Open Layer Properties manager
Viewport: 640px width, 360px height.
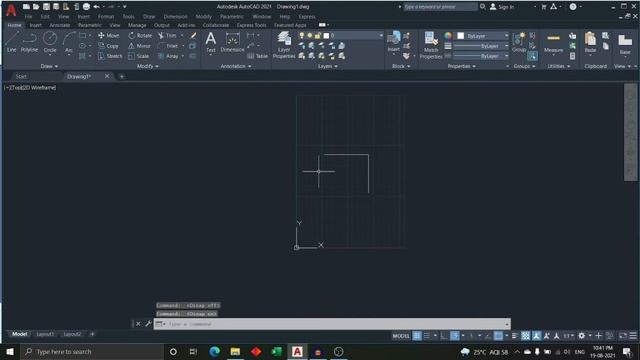tap(284, 45)
